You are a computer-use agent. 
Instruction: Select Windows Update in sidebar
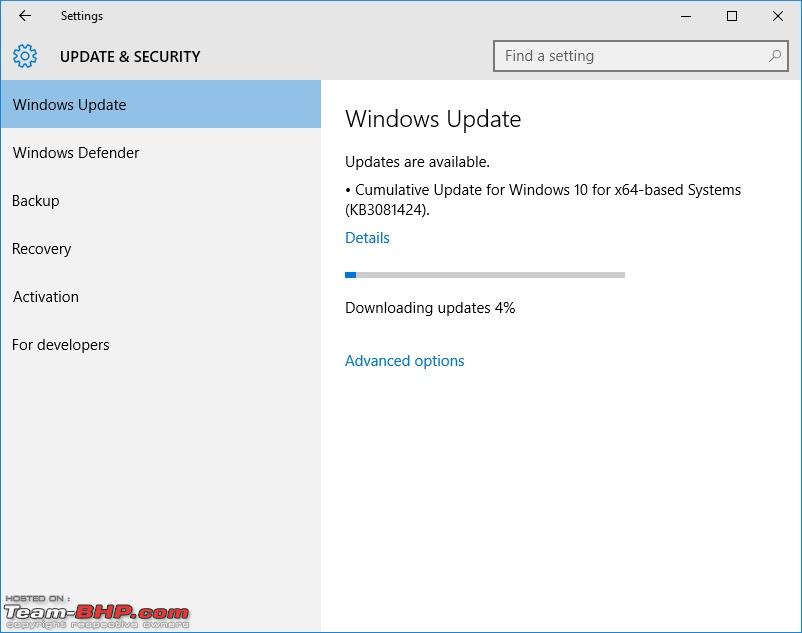pos(161,104)
